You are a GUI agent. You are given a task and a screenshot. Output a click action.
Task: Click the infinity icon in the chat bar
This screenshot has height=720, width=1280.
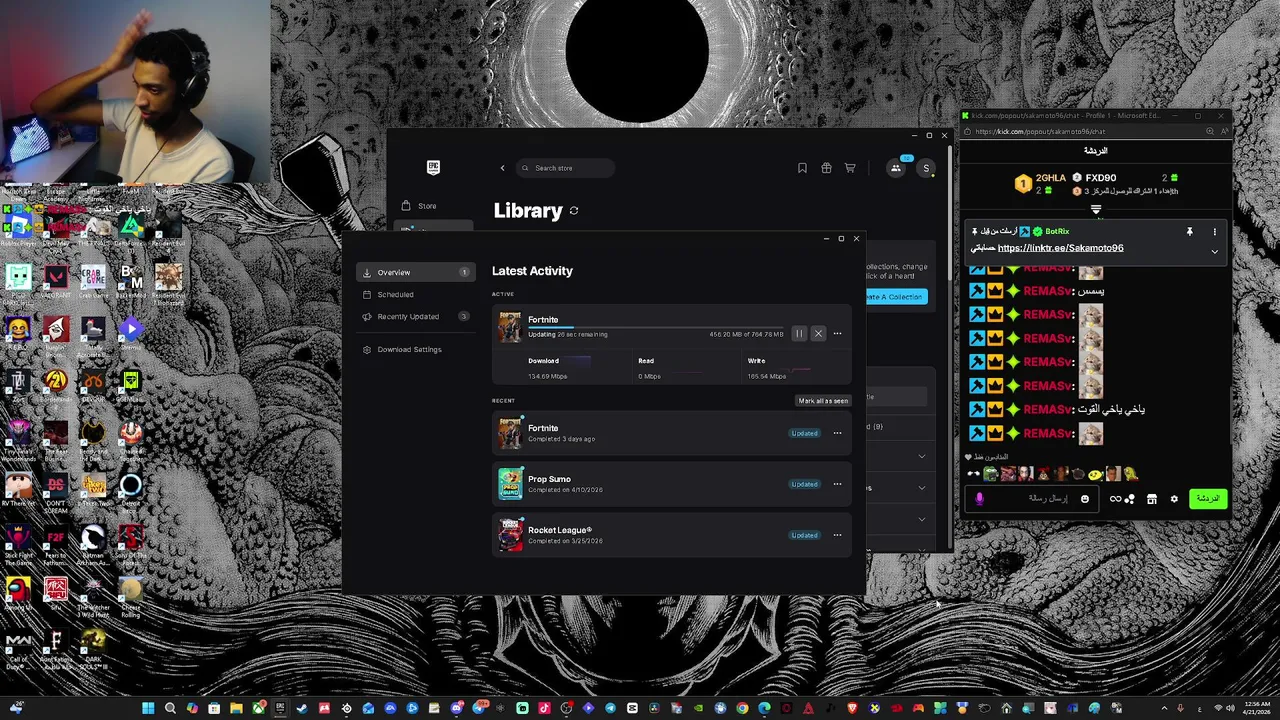tap(1115, 499)
